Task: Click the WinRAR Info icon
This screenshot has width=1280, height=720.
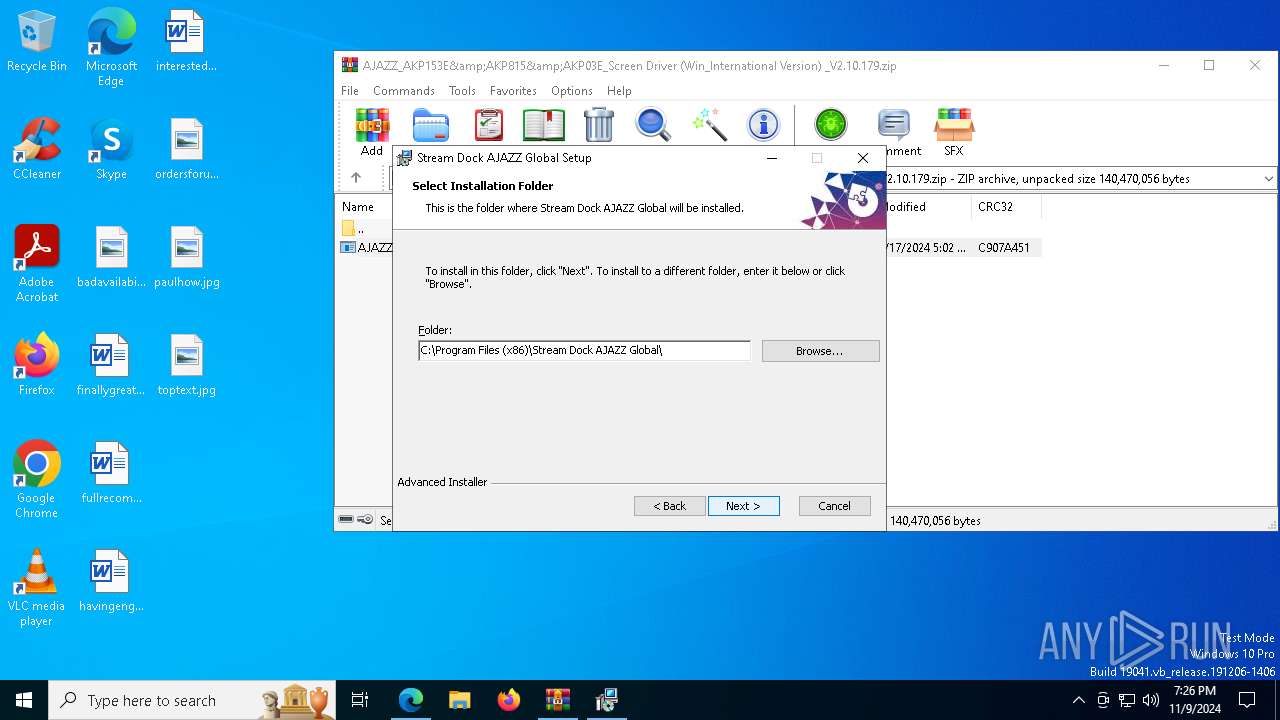Action: [764, 125]
